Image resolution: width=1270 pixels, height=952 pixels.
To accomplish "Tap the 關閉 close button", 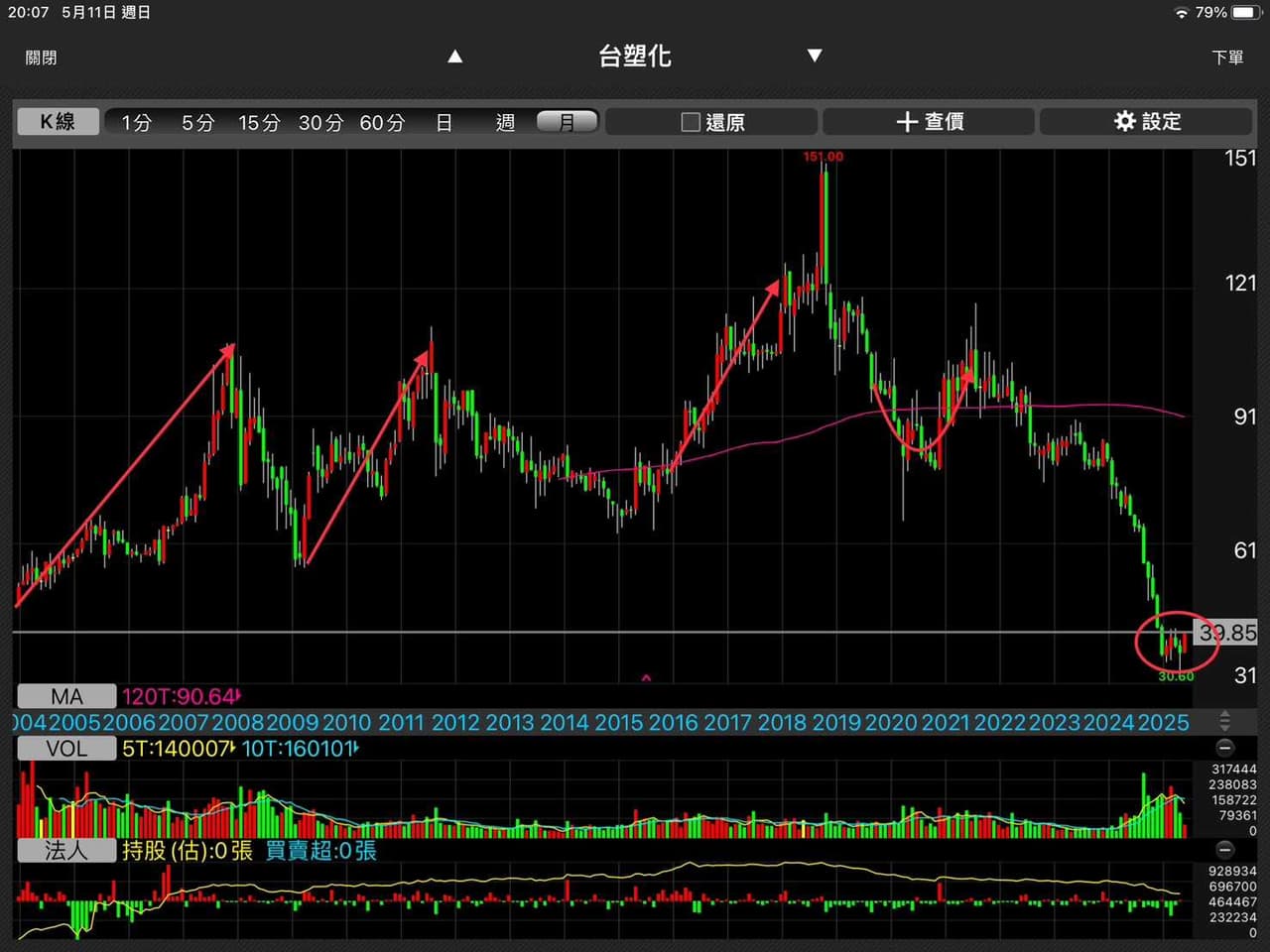I will [x=42, y=58].
